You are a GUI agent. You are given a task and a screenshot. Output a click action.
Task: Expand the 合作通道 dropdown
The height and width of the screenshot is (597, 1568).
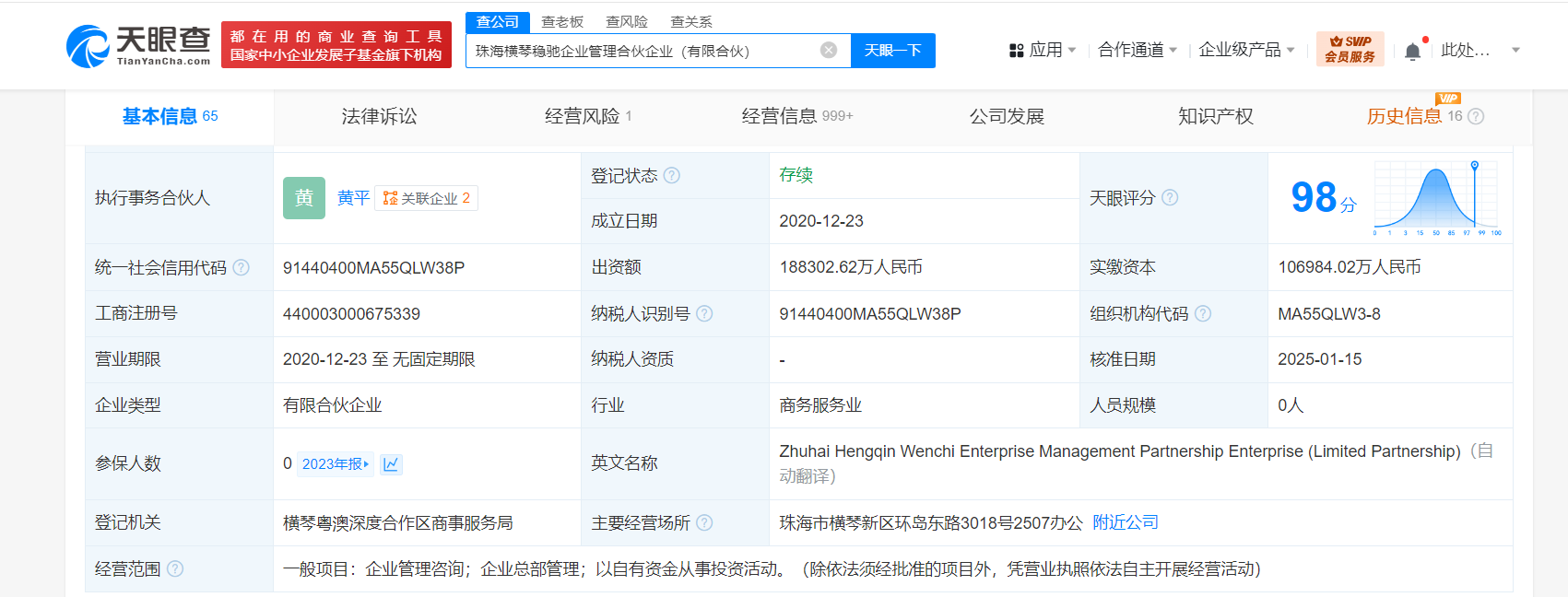tap(1138, 51)
